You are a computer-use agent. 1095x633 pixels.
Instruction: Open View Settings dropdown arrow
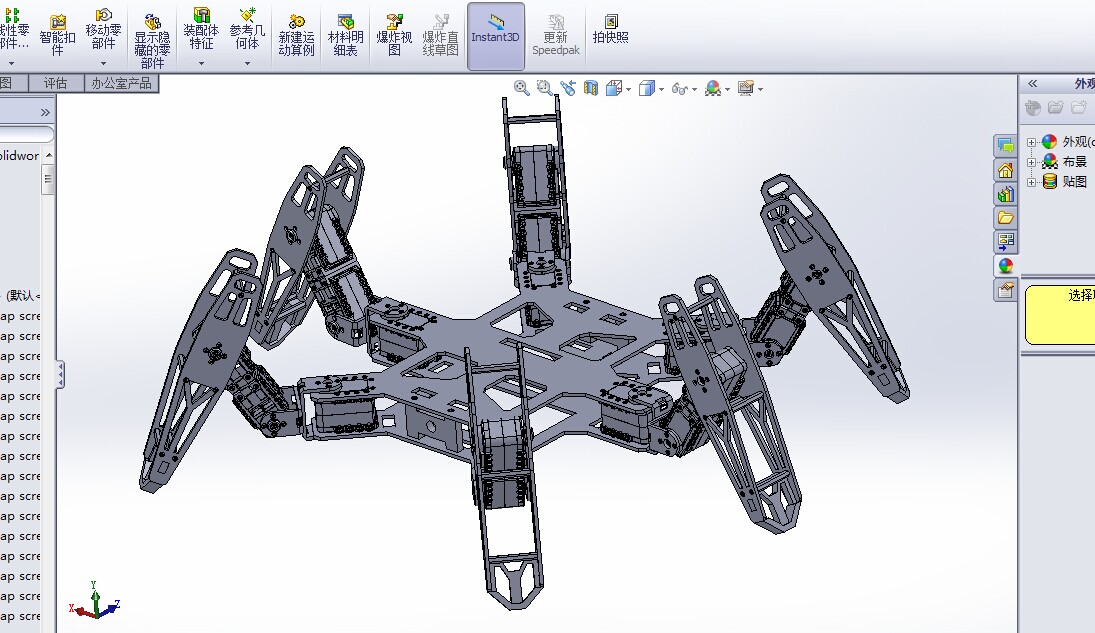(760, 89)
